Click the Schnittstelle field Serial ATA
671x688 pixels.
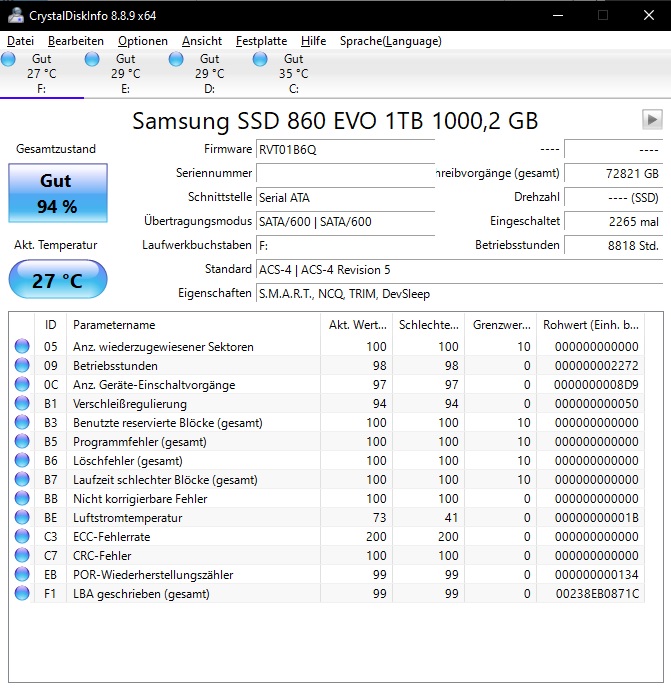[345, 197]
